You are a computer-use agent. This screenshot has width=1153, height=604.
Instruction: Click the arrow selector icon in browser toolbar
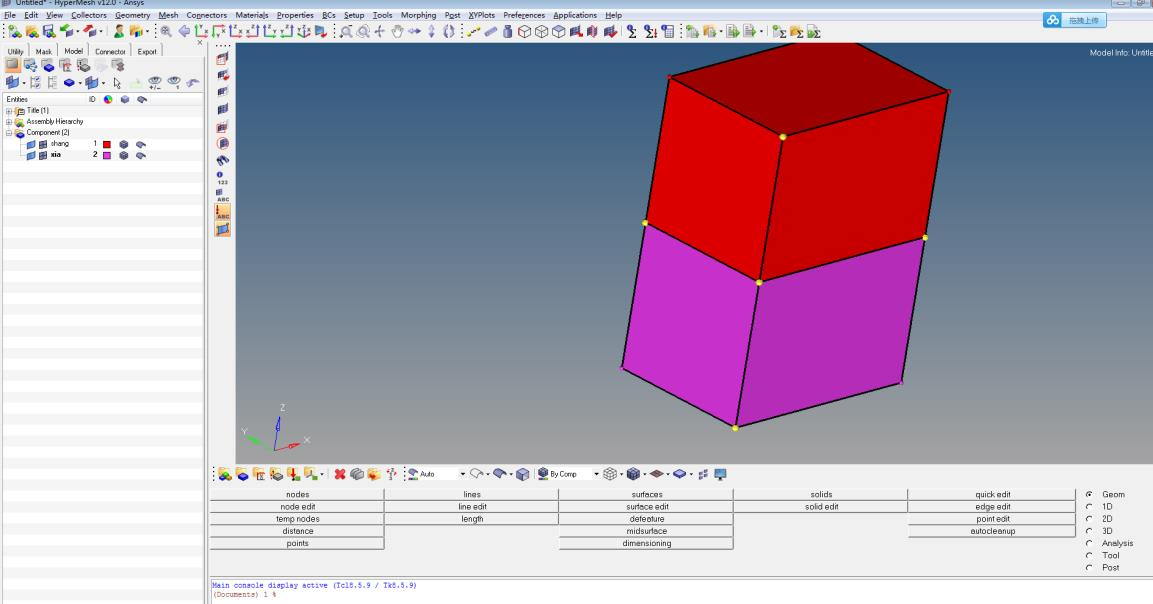point(115,85)
